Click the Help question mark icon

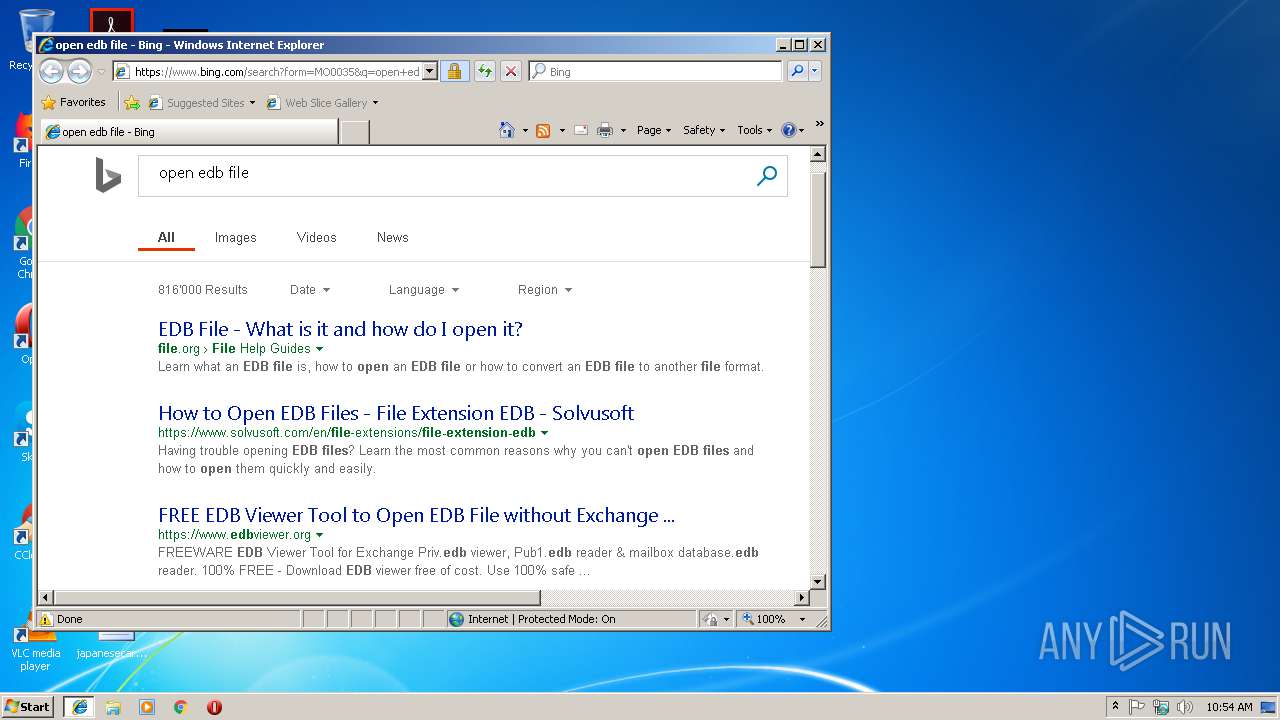click(x=788, y=130)
